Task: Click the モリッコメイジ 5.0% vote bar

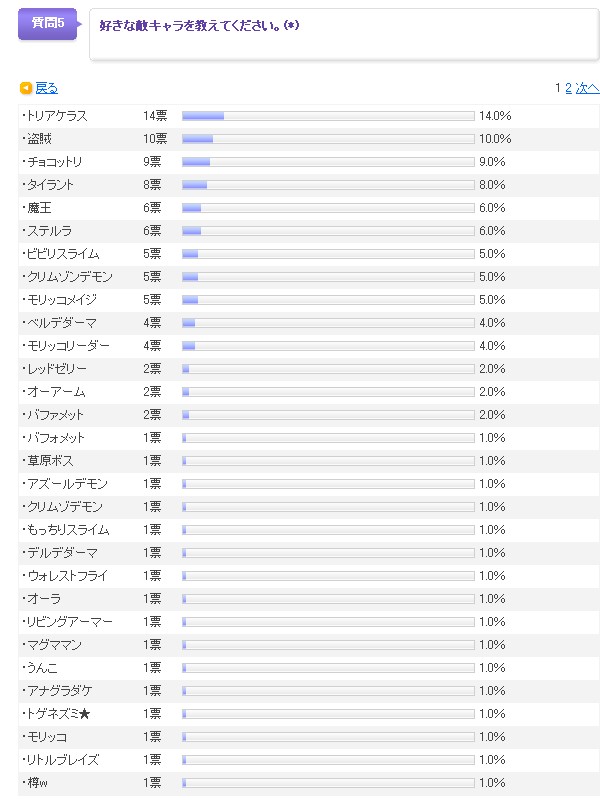Action: point(328,300)
